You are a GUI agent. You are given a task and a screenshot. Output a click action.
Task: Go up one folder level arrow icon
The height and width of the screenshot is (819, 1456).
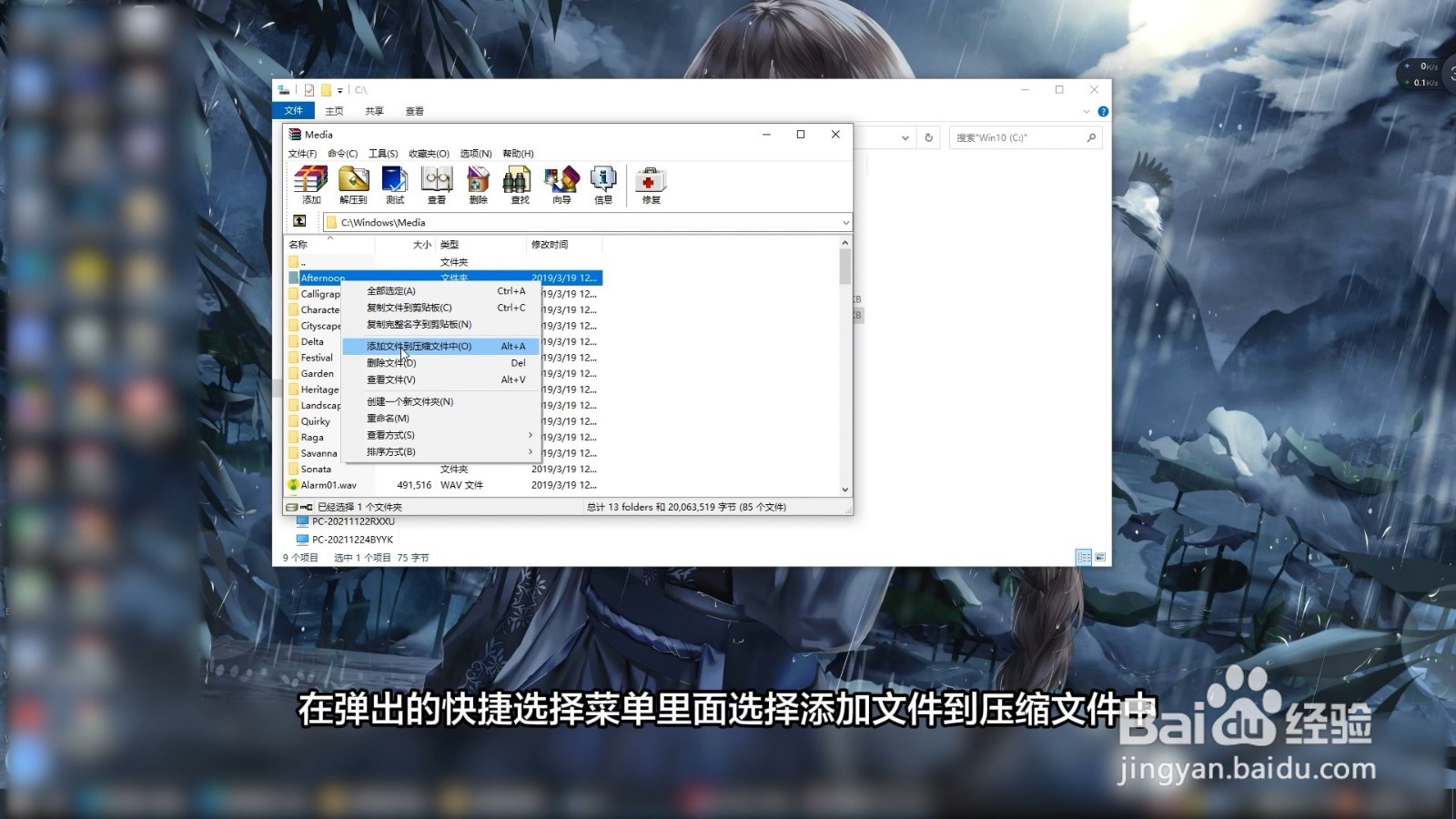click(x=299, y=221)
